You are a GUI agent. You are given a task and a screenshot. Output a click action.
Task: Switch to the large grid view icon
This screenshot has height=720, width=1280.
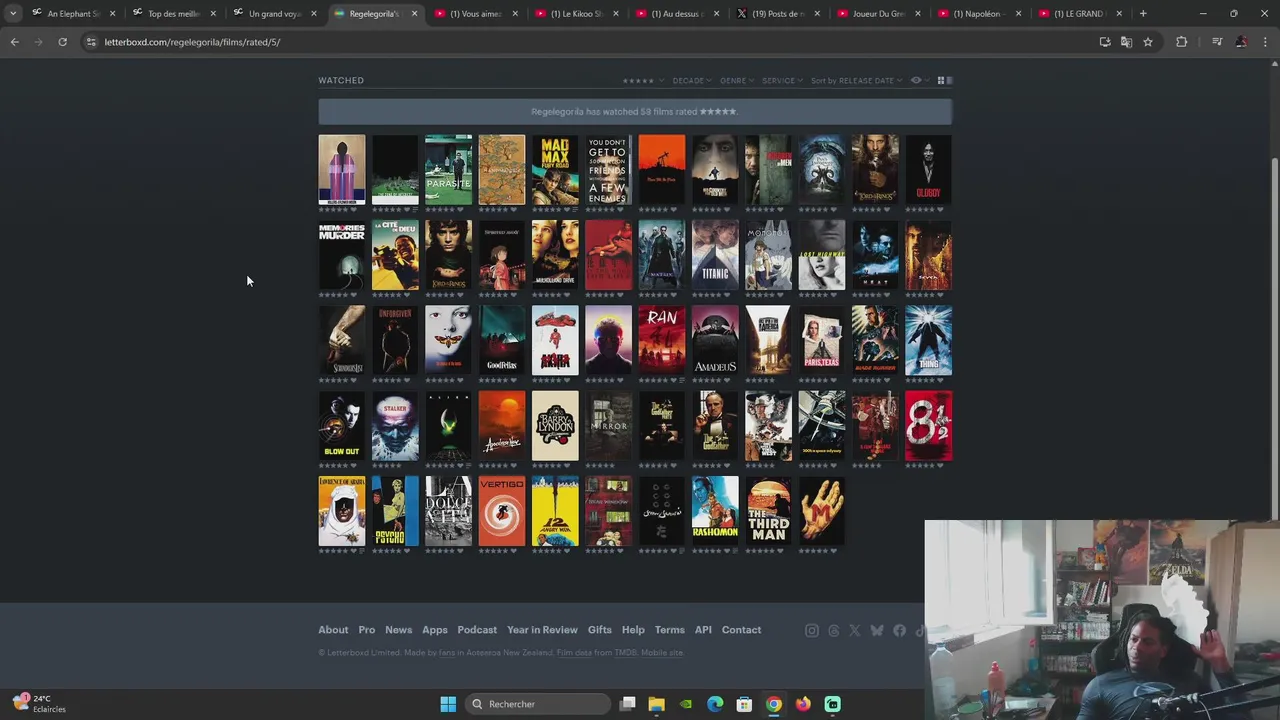949,80
